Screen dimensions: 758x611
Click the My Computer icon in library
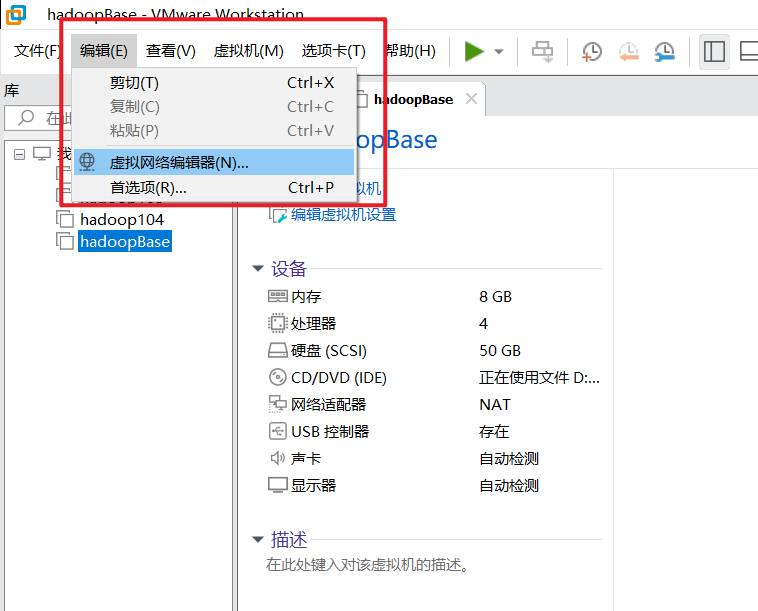tap(42, 154)
